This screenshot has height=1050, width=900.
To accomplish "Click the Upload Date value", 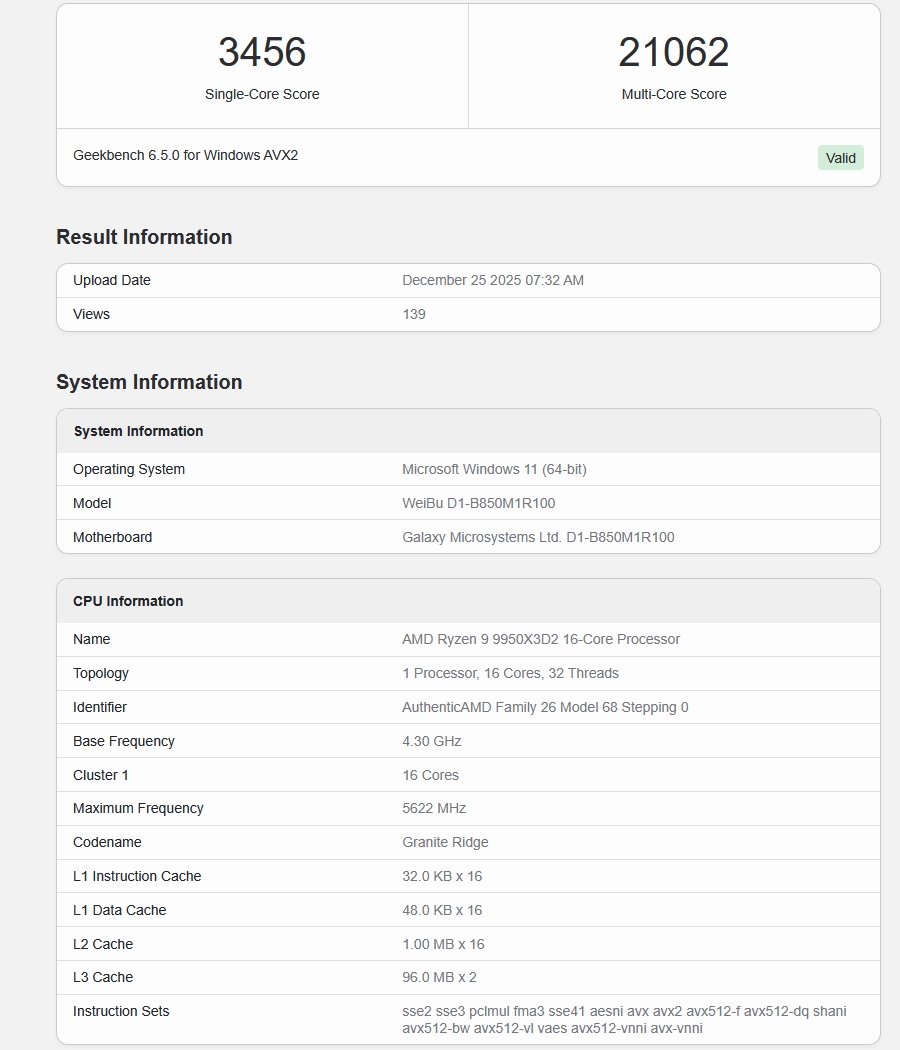I will [x=492, y=280].
